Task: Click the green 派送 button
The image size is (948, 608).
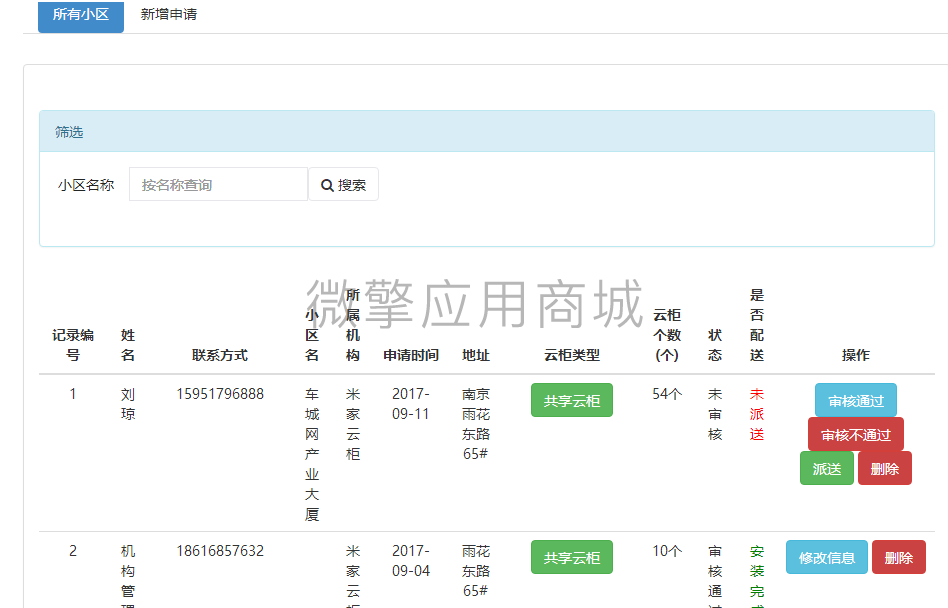Action: click(x=826, y=468)
